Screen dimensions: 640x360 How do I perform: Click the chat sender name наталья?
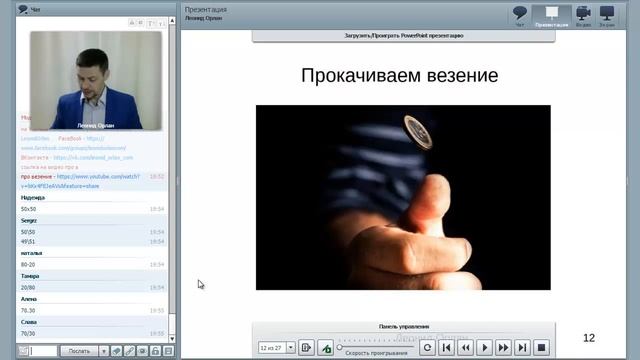[31, 253]
